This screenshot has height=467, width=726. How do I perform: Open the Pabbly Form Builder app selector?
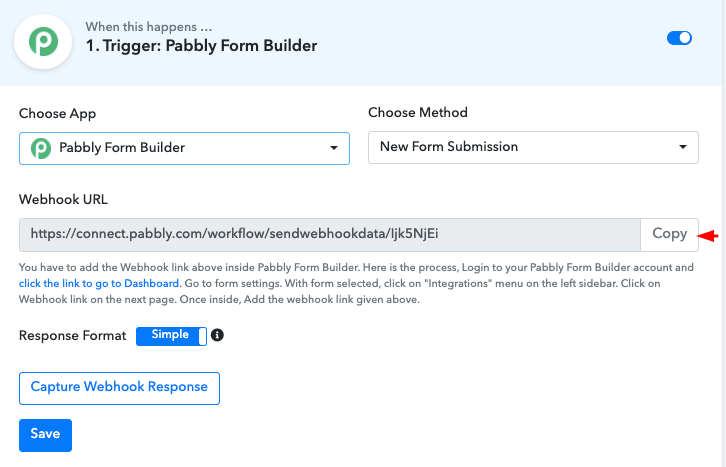[184, 148]
